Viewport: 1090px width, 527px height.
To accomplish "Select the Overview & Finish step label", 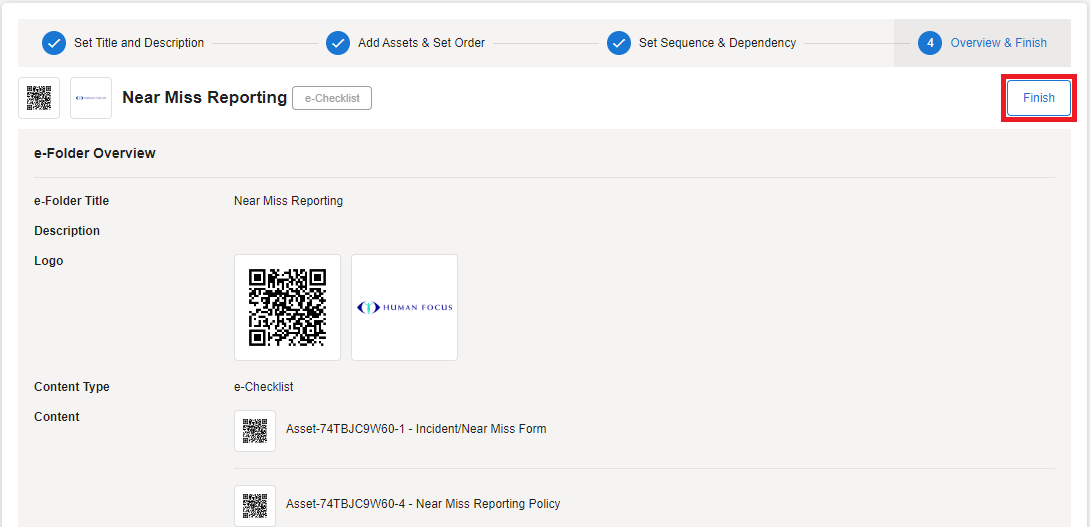I will tap(998, 43).
